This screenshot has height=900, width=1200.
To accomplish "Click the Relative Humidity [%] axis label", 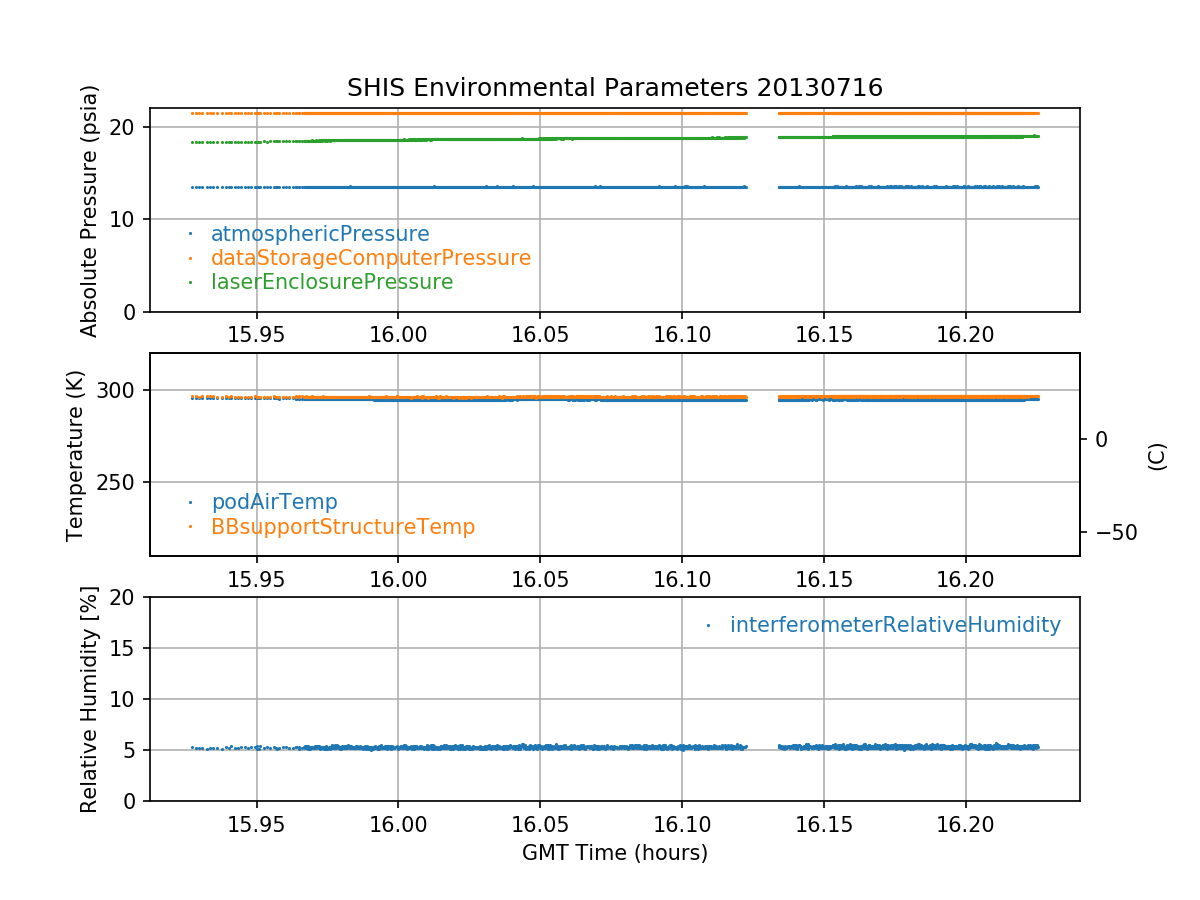I will pyautogui.click(x=90, y=699).
